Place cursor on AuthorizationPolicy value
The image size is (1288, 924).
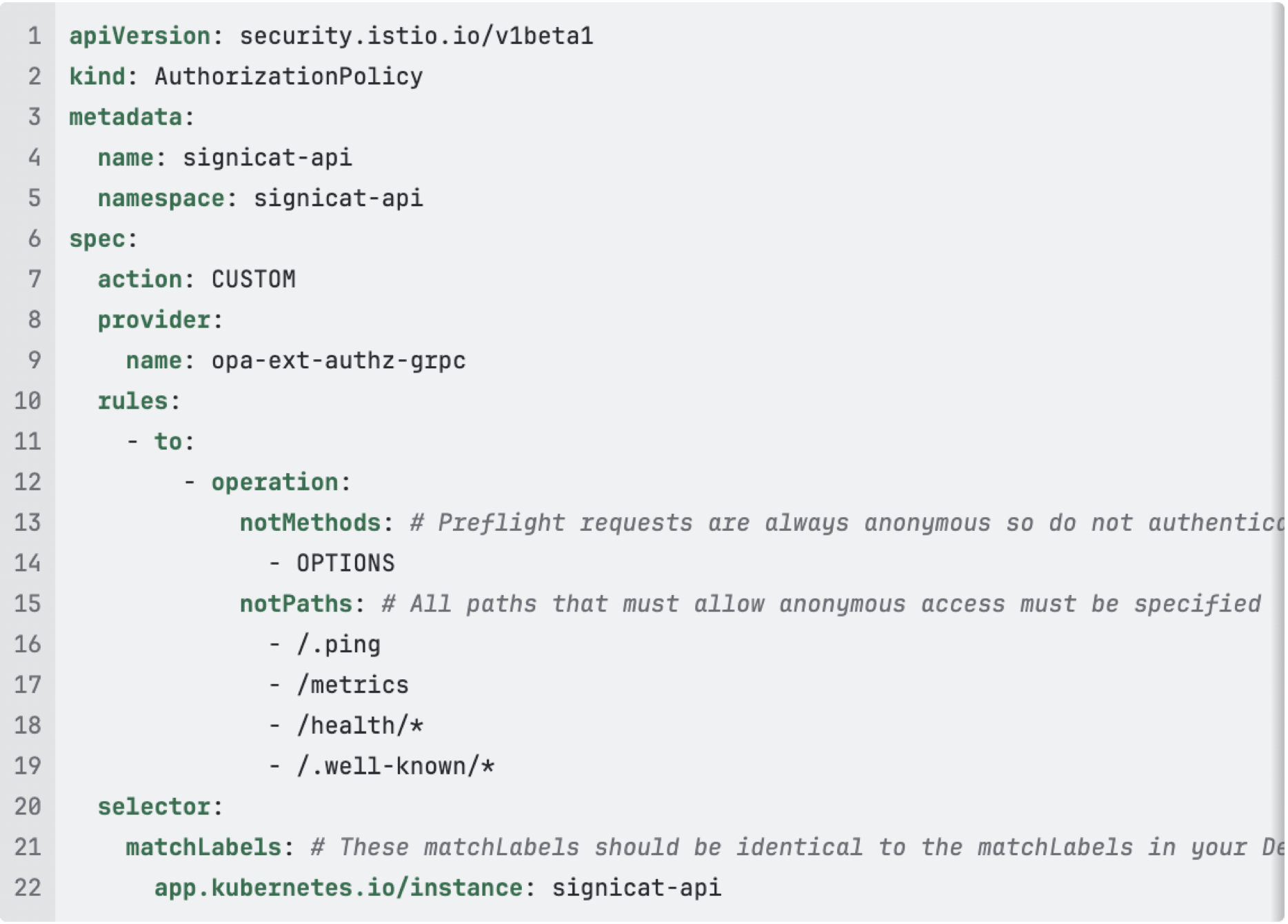(x=288, y=77)
